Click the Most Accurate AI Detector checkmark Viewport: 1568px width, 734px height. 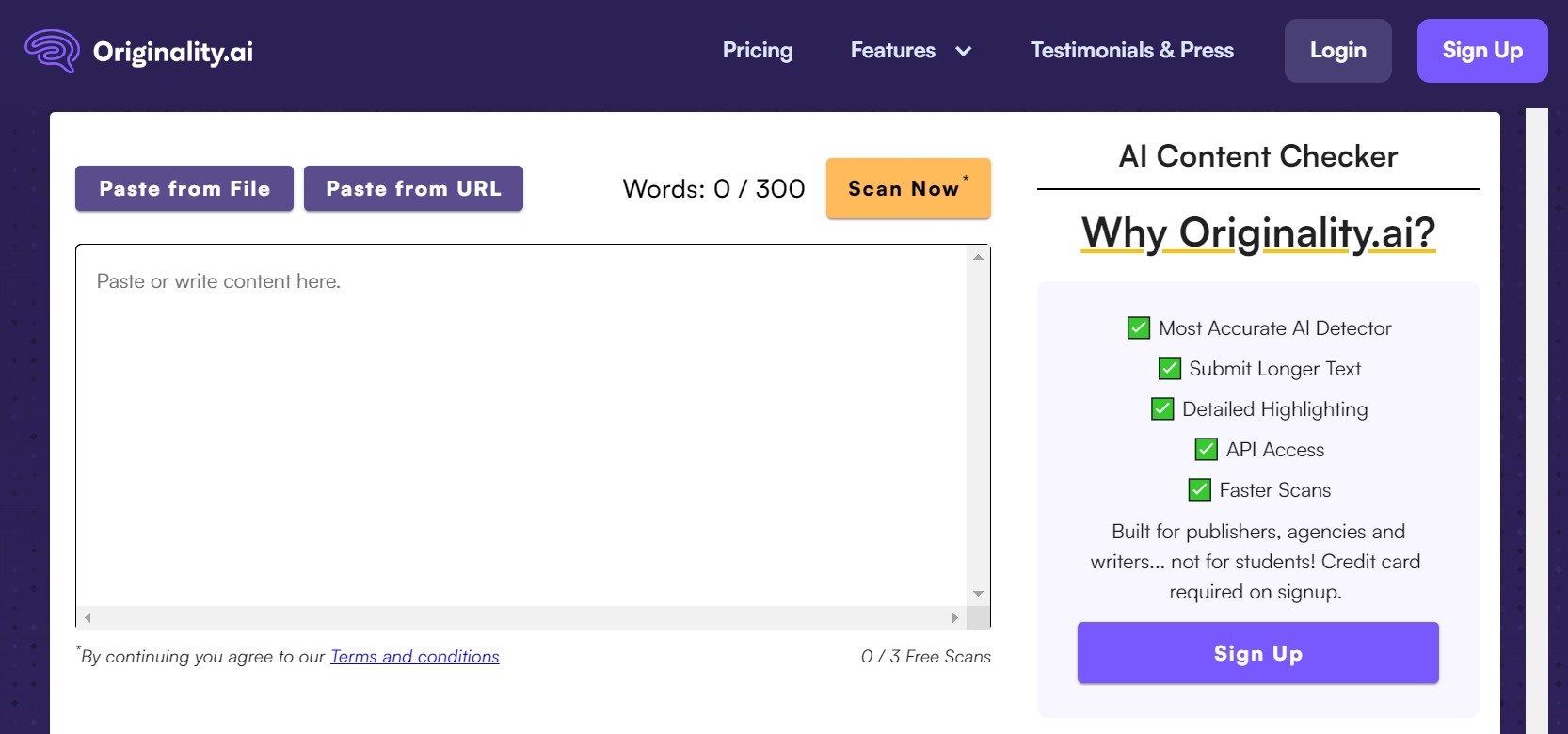coord(1139,327)
